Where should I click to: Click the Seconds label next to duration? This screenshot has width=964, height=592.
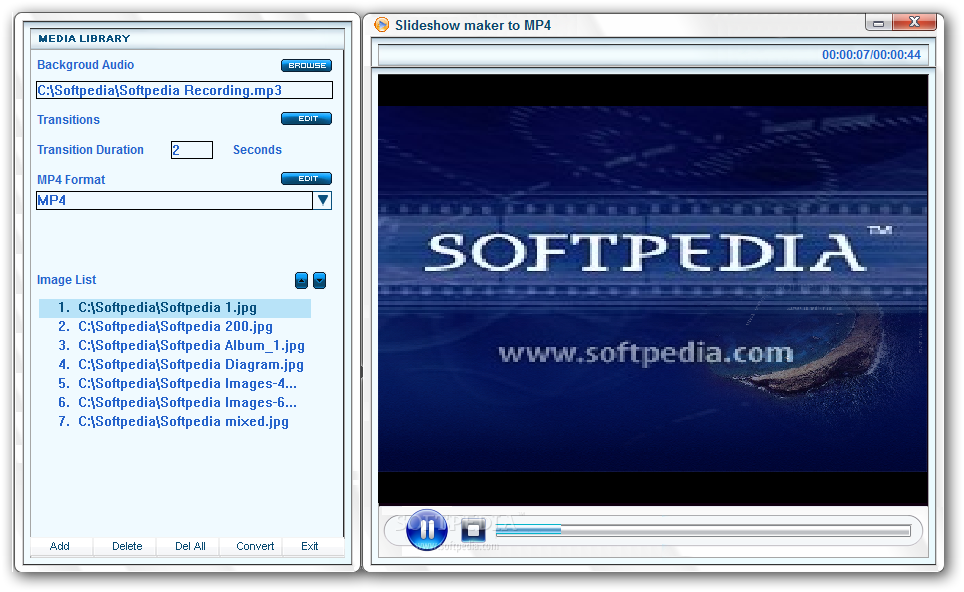click(257, 150)
